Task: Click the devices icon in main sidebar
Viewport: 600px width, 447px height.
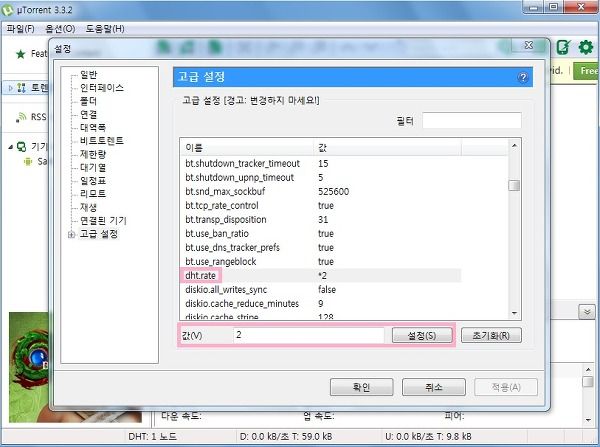Action: point(22,147)
